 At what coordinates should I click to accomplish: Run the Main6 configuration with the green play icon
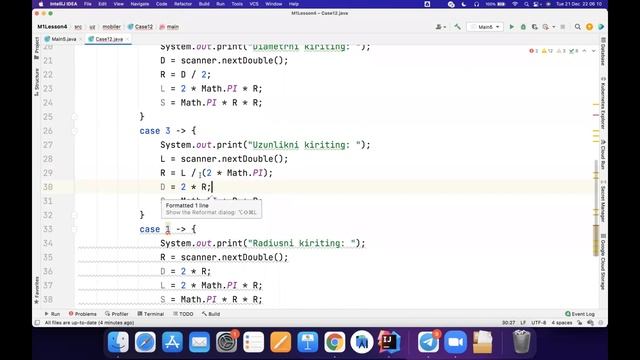[x=511, y=27]
